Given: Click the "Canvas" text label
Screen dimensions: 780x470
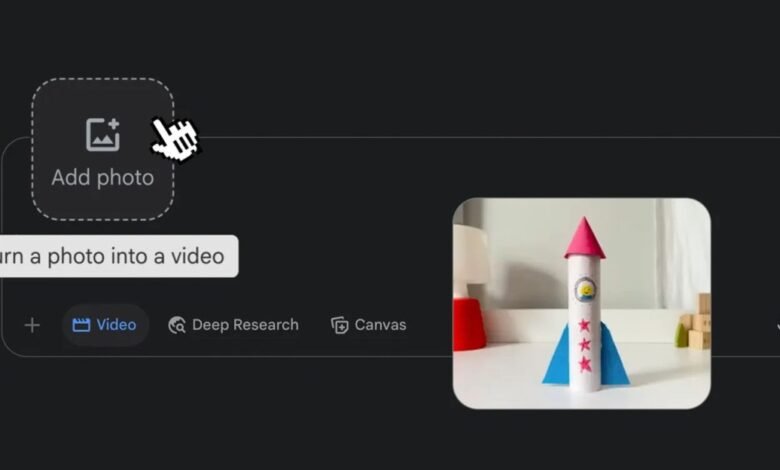Looking at the screenshot, I should 381,325.
